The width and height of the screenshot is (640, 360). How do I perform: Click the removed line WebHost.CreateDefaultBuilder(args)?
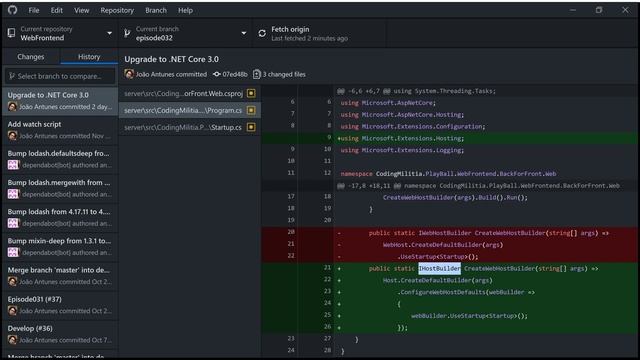449,245
